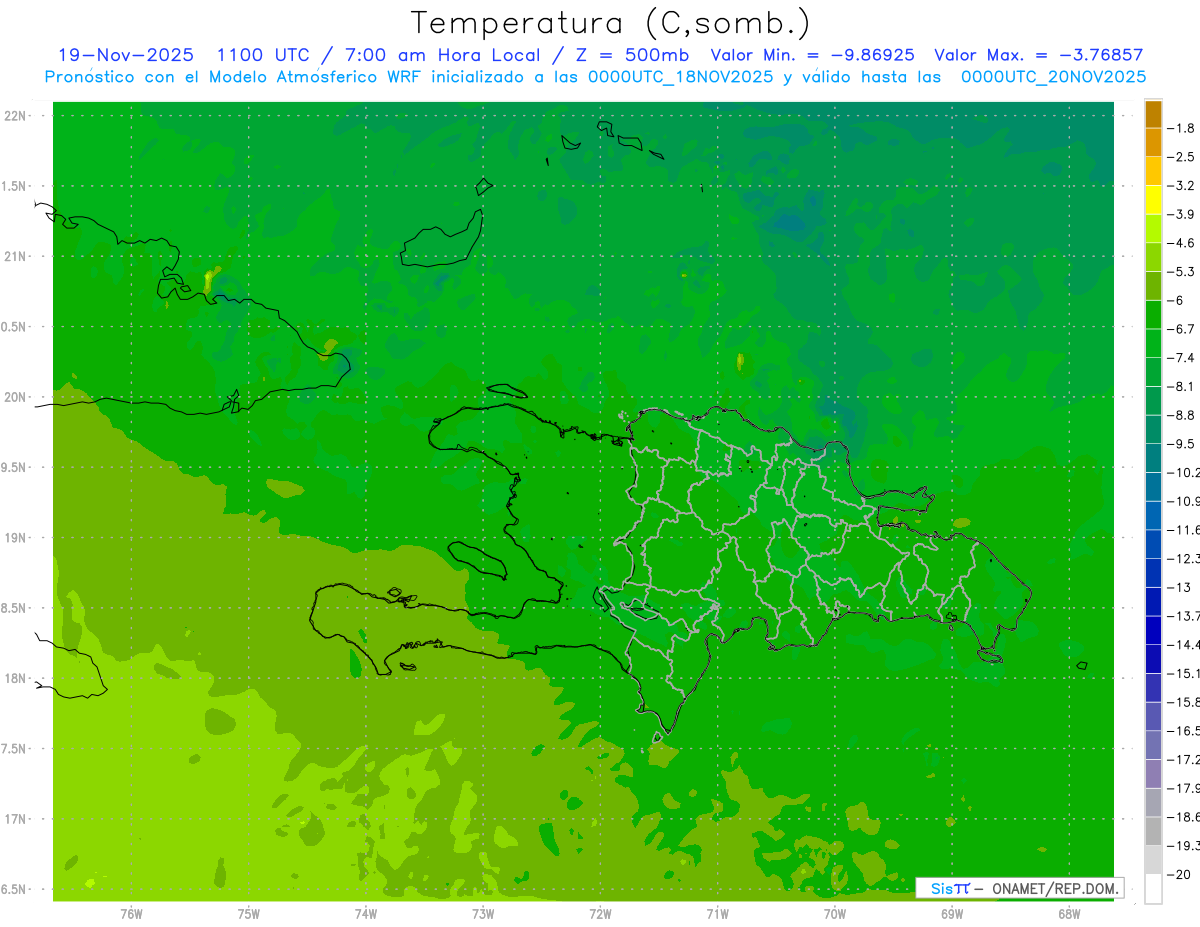The image size is (1200, 927).
Task: Click the '-5.3' color scale label
Action: pyautogui.click(x=1181, y=272)
